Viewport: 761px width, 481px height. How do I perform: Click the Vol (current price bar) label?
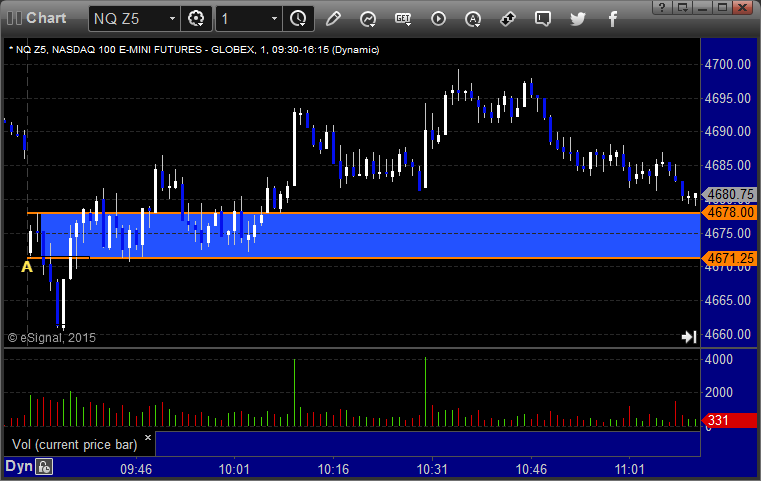coord(75,445)
